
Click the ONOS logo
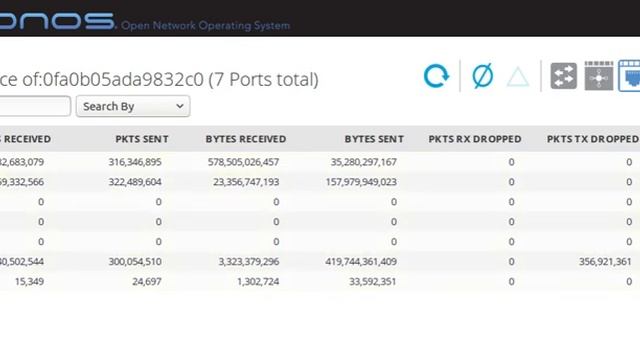coord(57,20)
